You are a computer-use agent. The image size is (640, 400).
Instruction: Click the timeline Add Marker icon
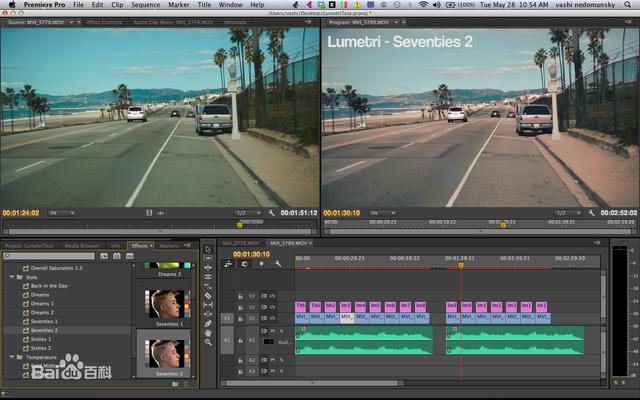click(x=261, y=264)
